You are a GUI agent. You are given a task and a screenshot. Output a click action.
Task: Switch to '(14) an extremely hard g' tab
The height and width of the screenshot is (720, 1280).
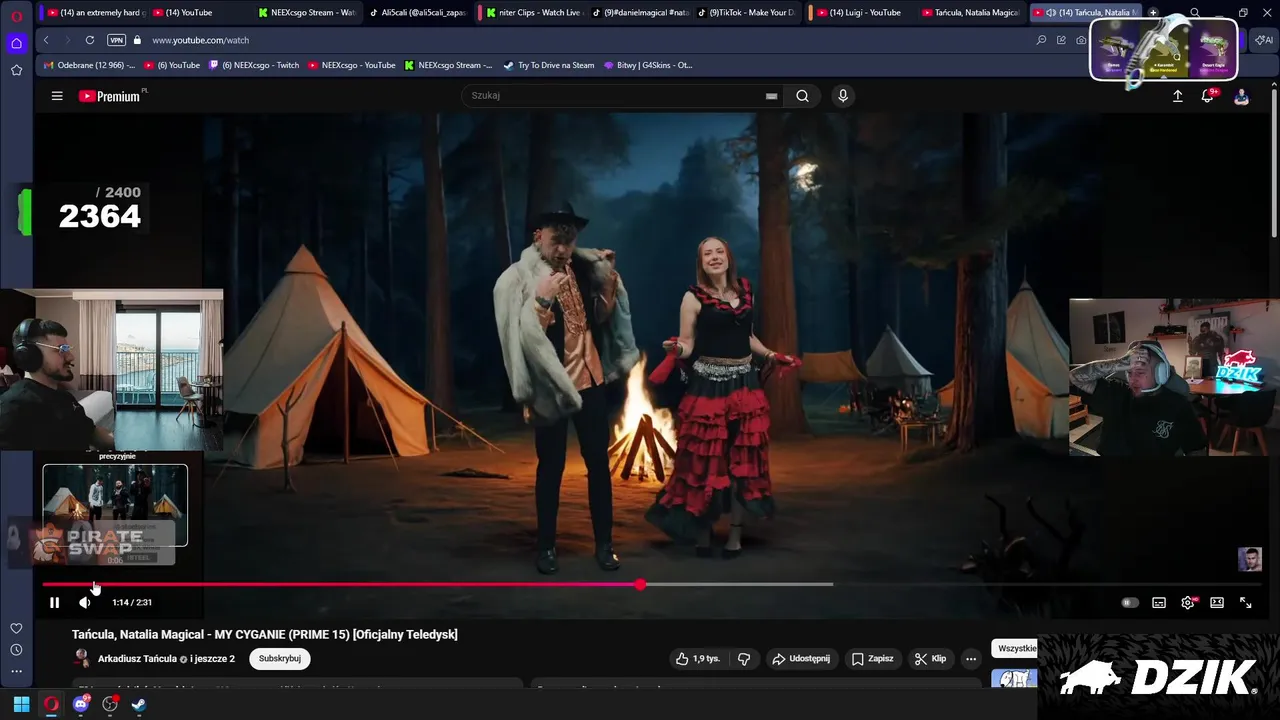click(x=95, y=12)
